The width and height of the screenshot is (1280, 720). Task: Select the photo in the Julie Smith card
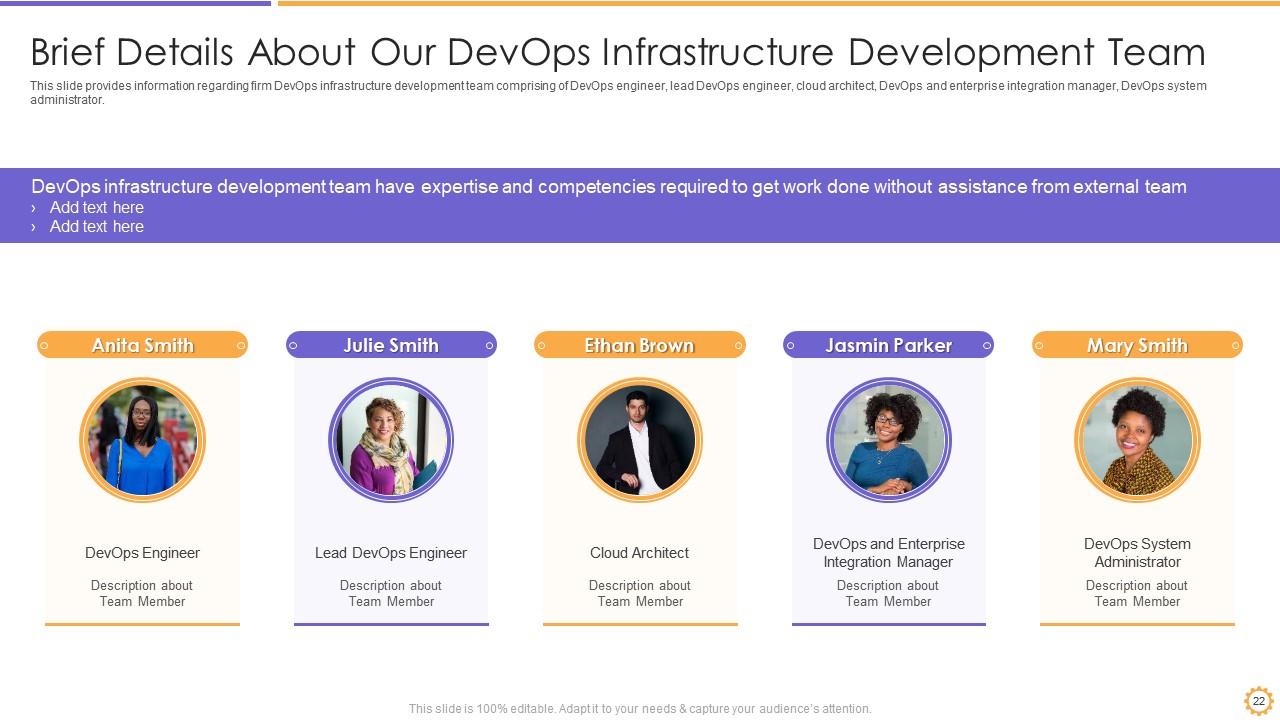point(391,440)
